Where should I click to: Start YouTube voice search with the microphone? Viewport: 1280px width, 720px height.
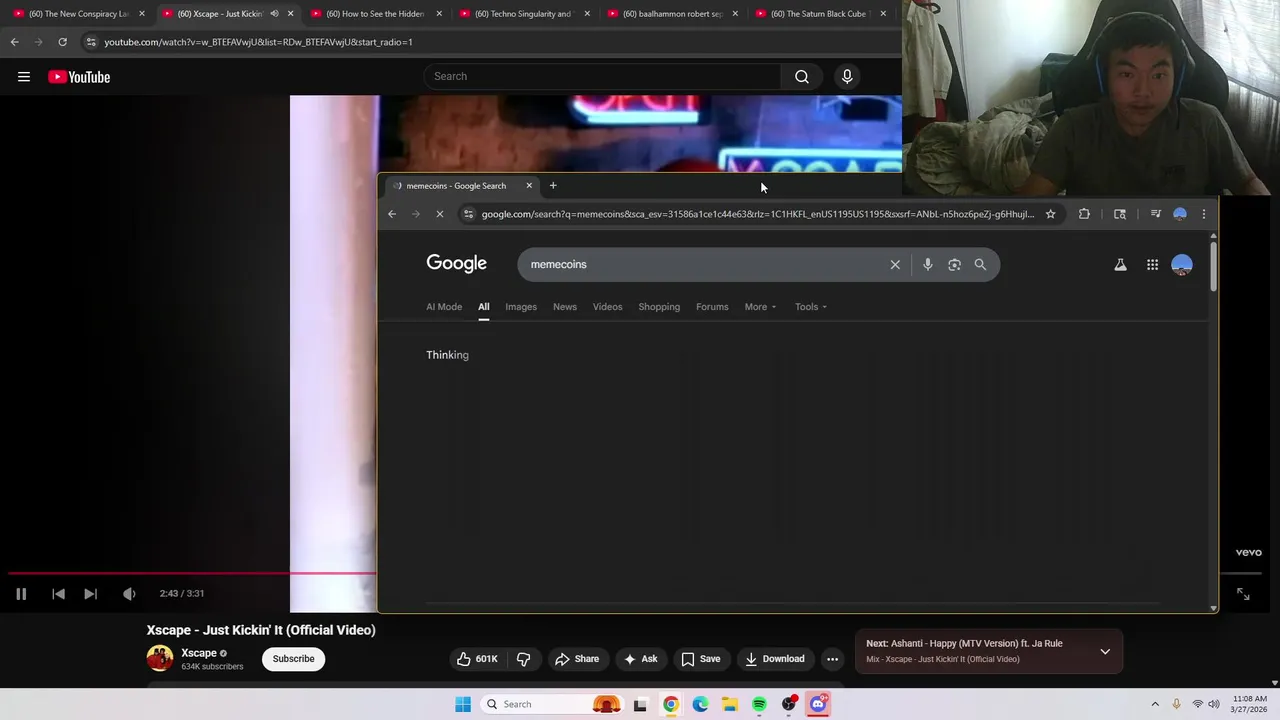[847, 77]
